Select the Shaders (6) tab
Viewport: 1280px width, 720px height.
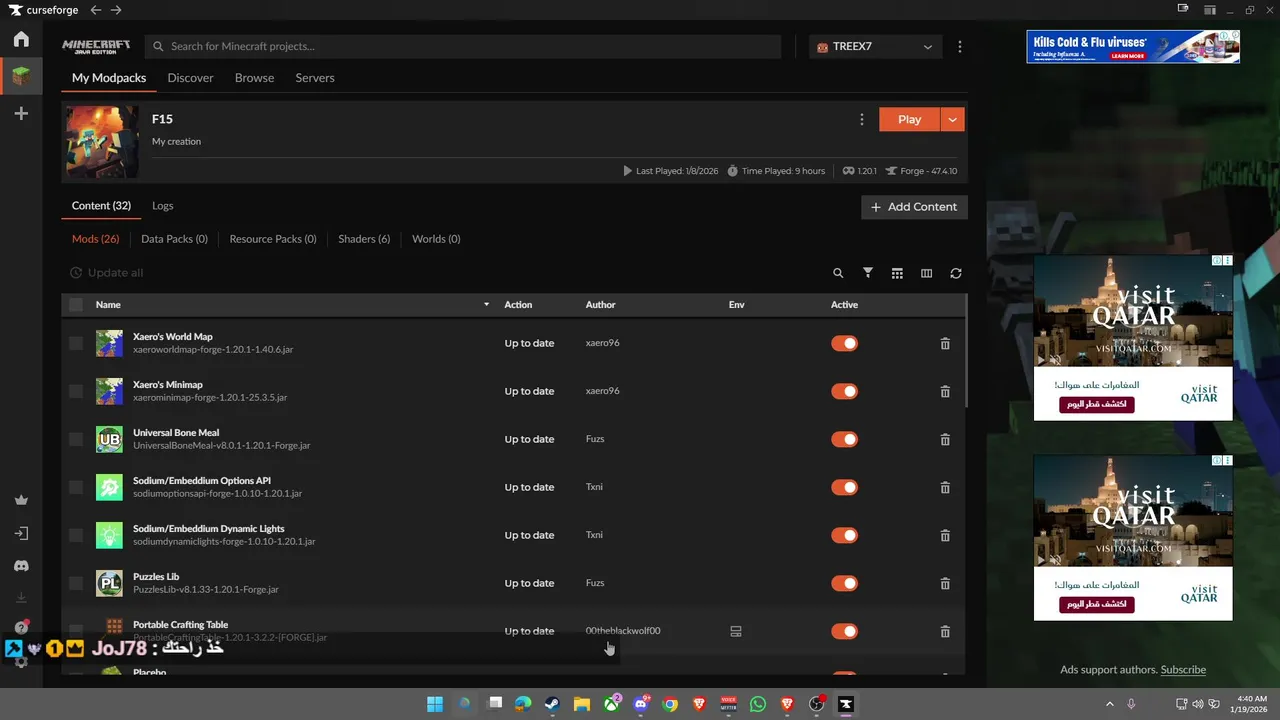364,239
